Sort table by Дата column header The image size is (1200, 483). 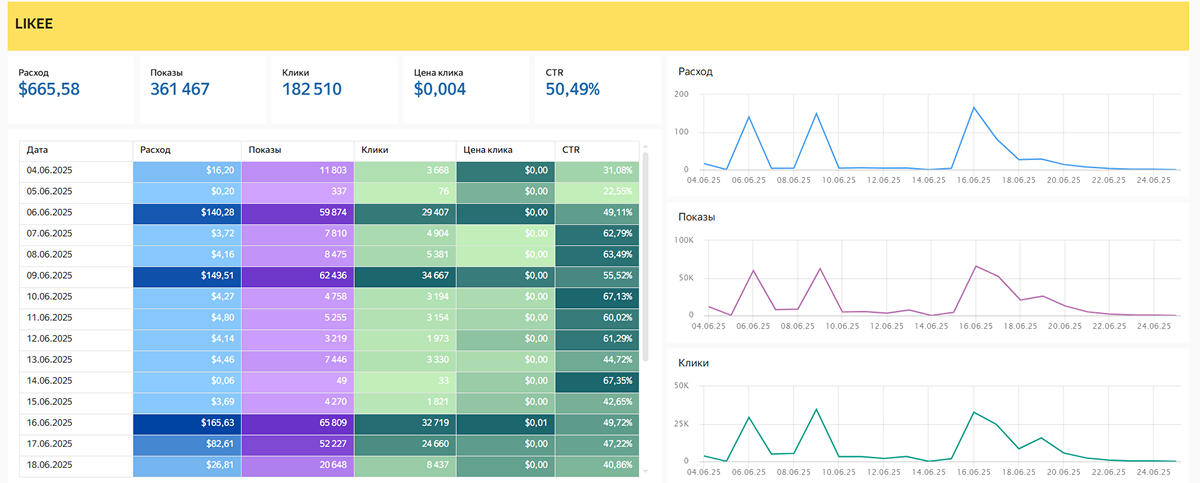76,150
